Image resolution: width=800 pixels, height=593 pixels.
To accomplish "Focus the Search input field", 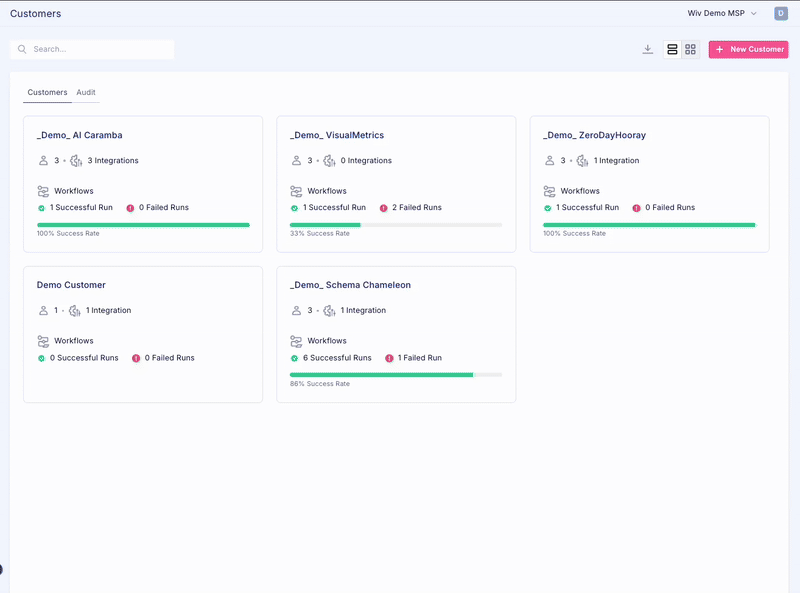I will (100, 49).
